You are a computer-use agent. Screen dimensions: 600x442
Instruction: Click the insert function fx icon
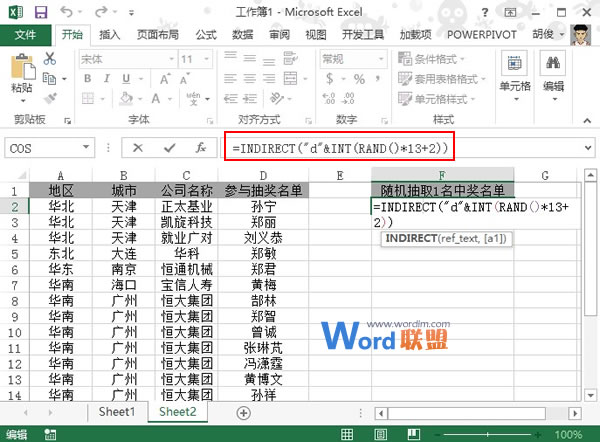[x=201, y=148]
